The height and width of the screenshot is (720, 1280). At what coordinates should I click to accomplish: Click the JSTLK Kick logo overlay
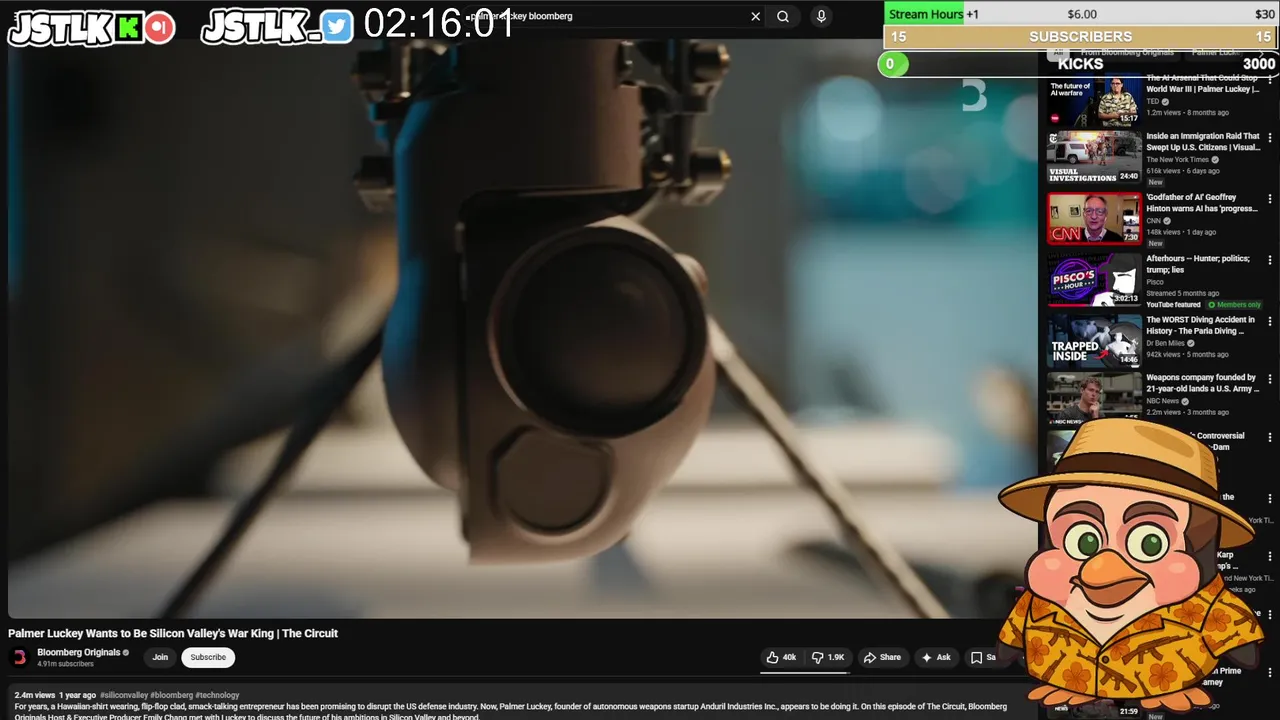[x=76, y=28]
